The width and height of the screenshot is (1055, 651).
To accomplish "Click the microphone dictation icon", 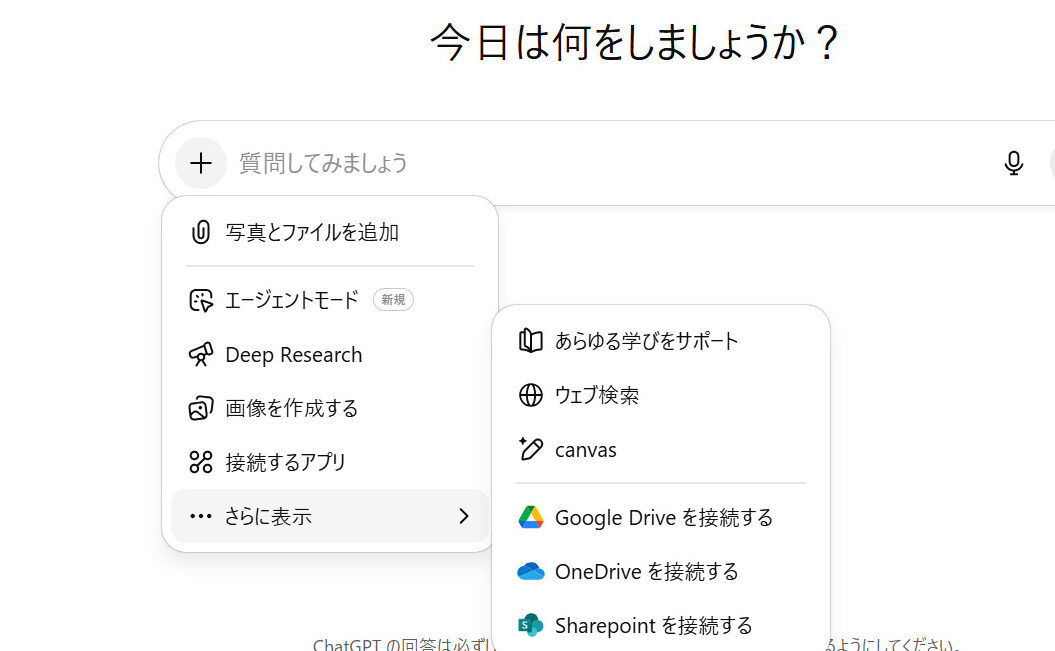I will click(1013, 163).
